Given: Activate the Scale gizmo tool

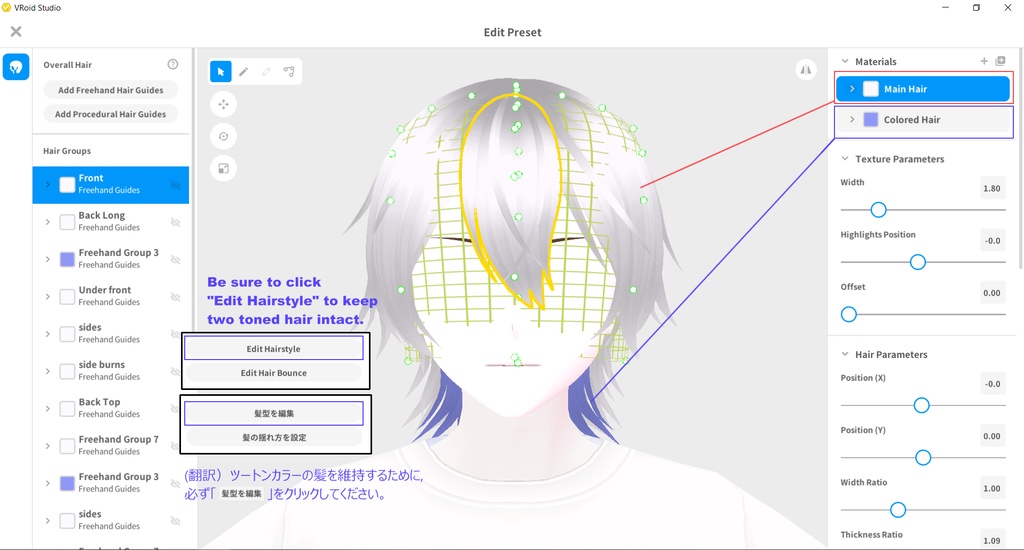Looking at the screenshot, I should [223, 169].
